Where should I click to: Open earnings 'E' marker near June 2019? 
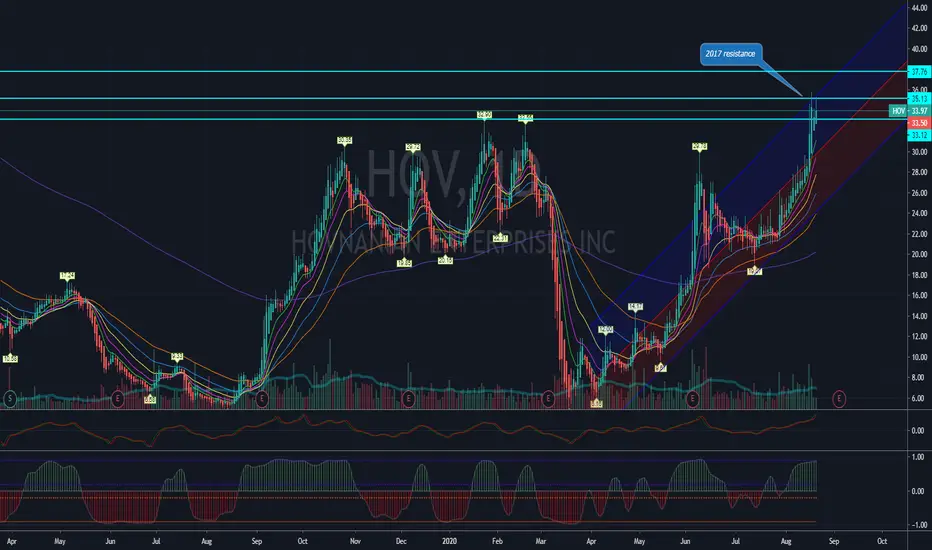coord(118,399)
